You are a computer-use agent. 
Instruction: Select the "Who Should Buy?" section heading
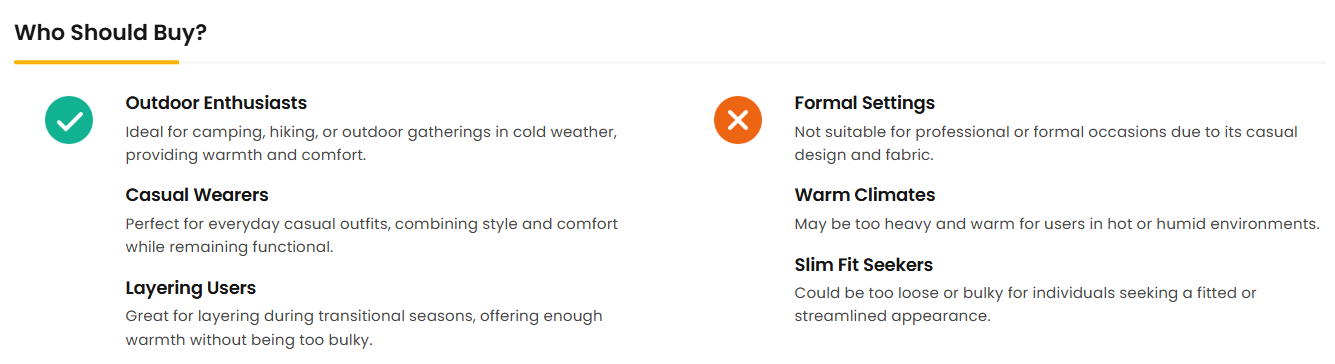(x=111, y=32)
